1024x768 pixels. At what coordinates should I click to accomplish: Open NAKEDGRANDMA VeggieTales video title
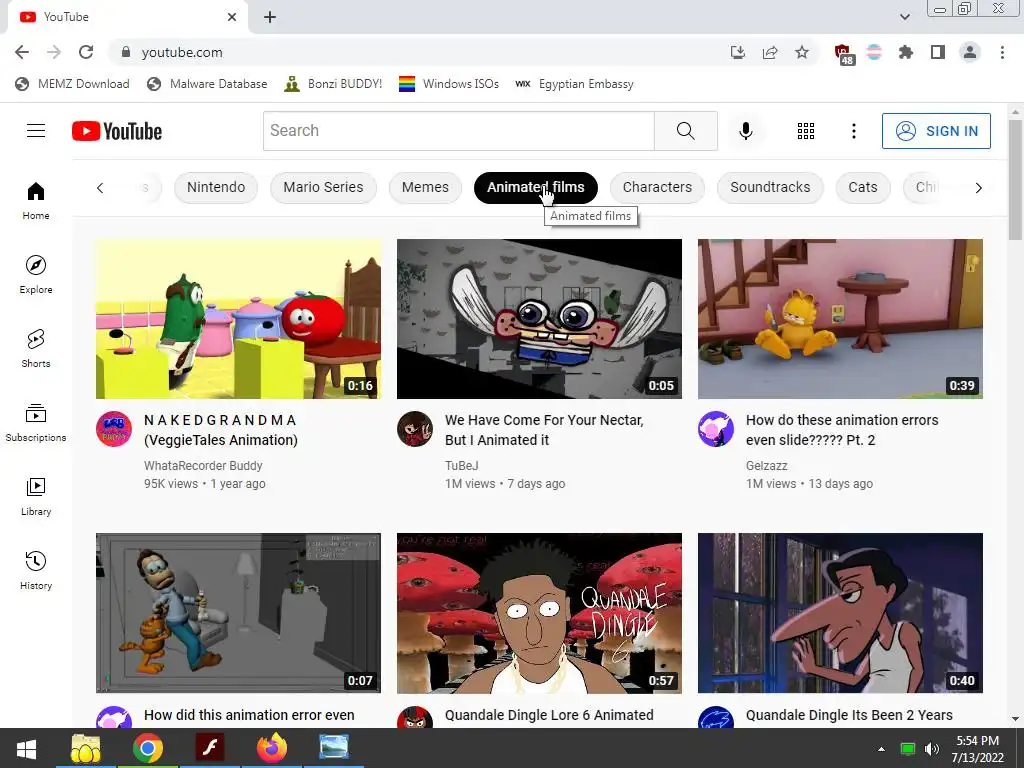[221, 430]
